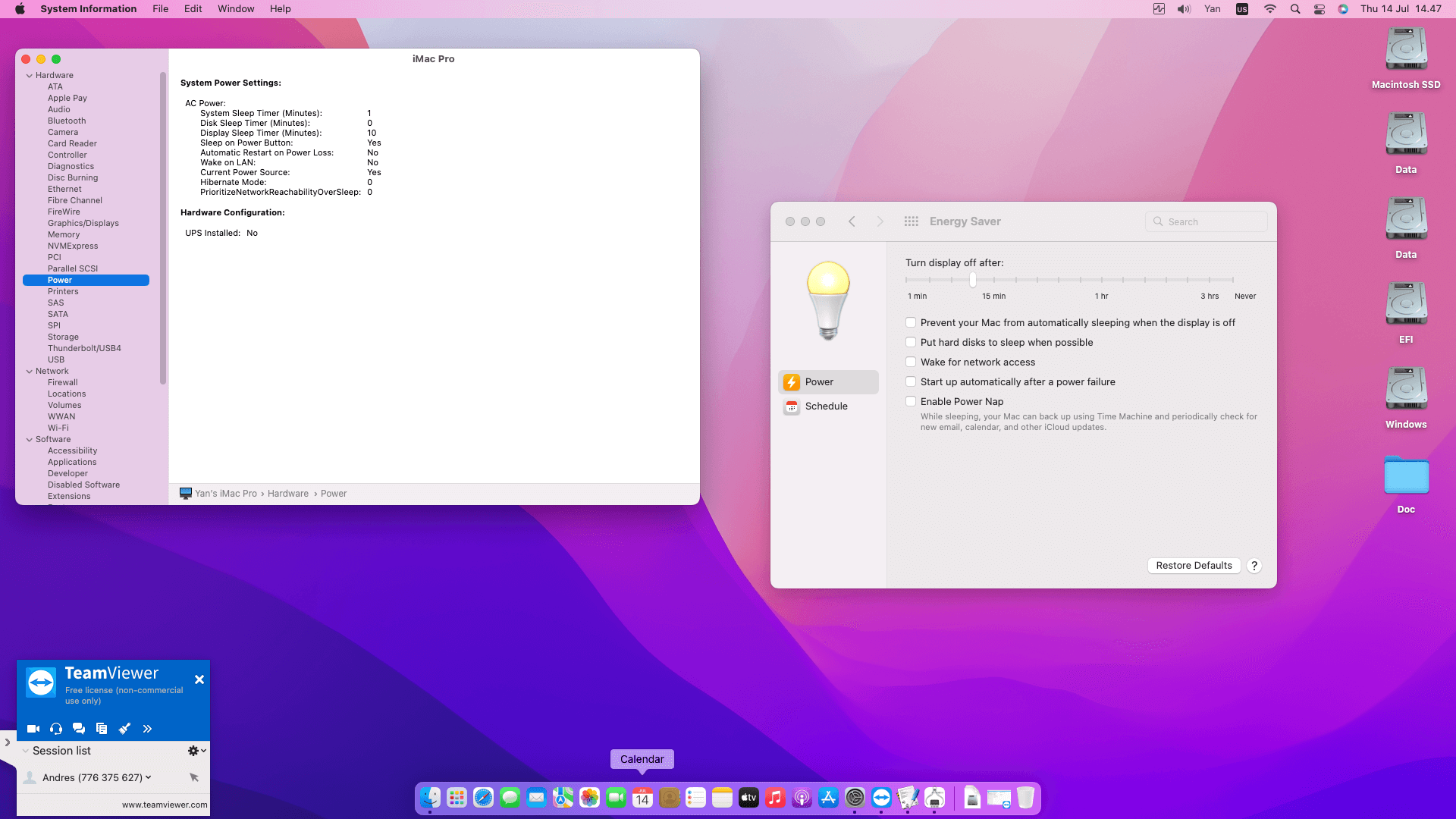Open Control Center in the menu bar
Image resolution: width=1456 pixels, height=819 pixels.
pos(1319,8)
